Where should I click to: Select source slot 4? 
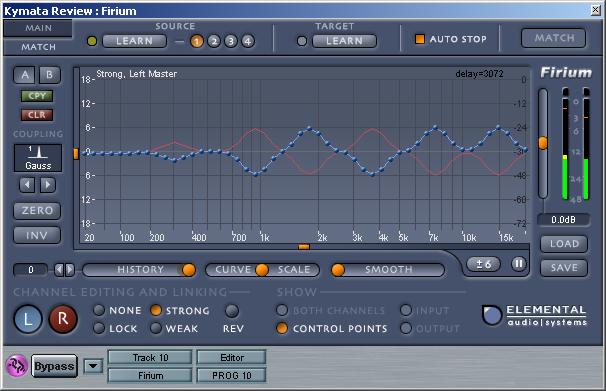click(248, 41)
